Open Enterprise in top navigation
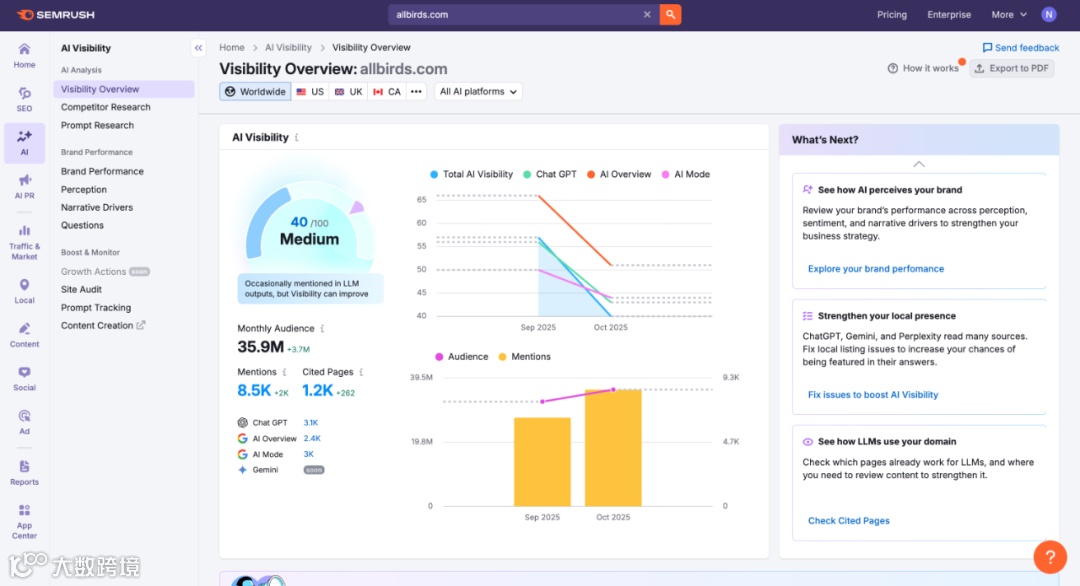This screenshot has height=586, width=1080. coord(949,14)
